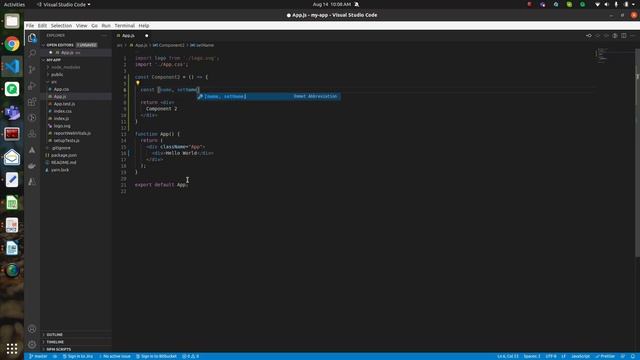
Task: Click the lightbulb code action icon
Action: 138,83
